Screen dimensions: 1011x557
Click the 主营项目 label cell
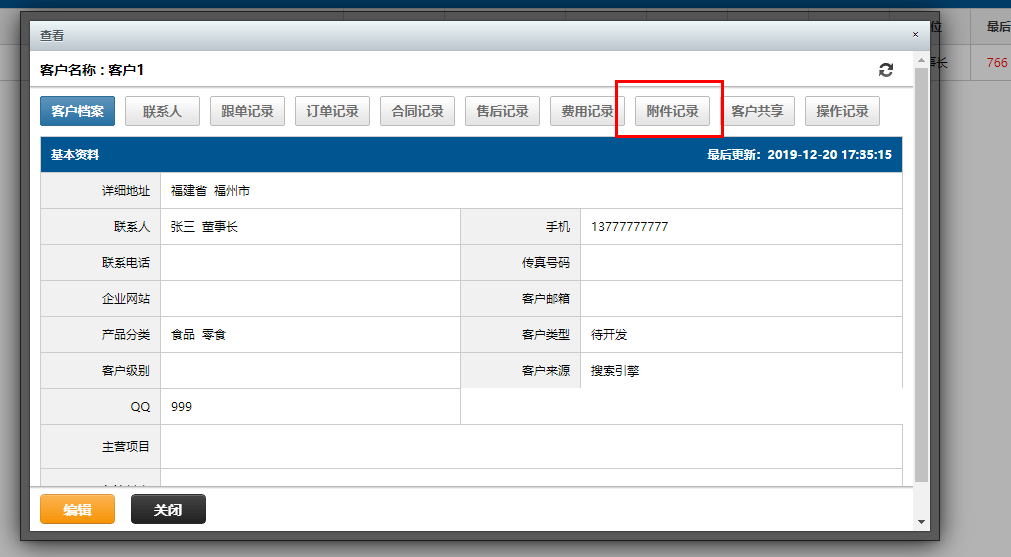click(101, 446)
